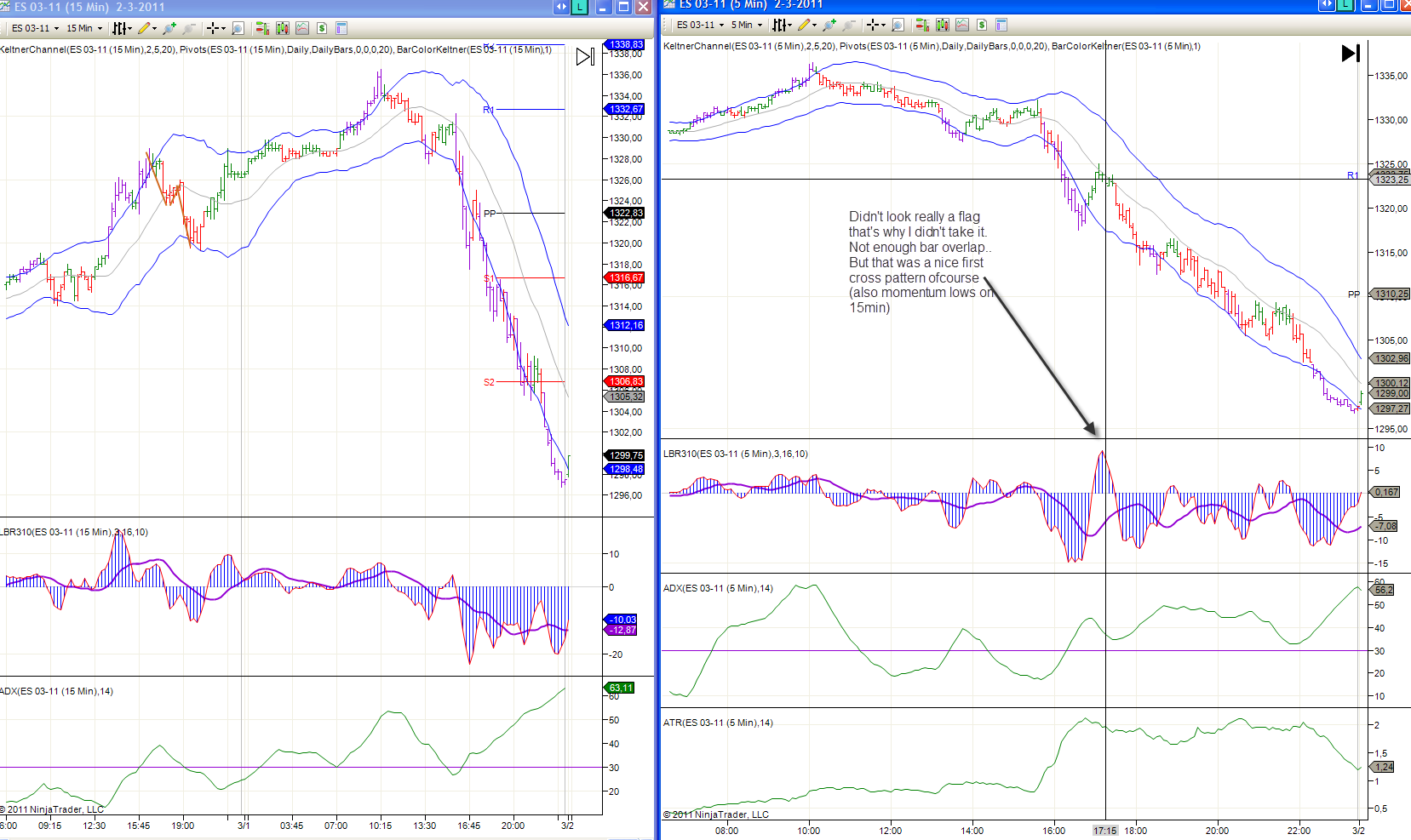This screenshot has height=840, width=1411.
Task: Click the red 1306,83 S2 price marker
Action: tap(626, 381)
